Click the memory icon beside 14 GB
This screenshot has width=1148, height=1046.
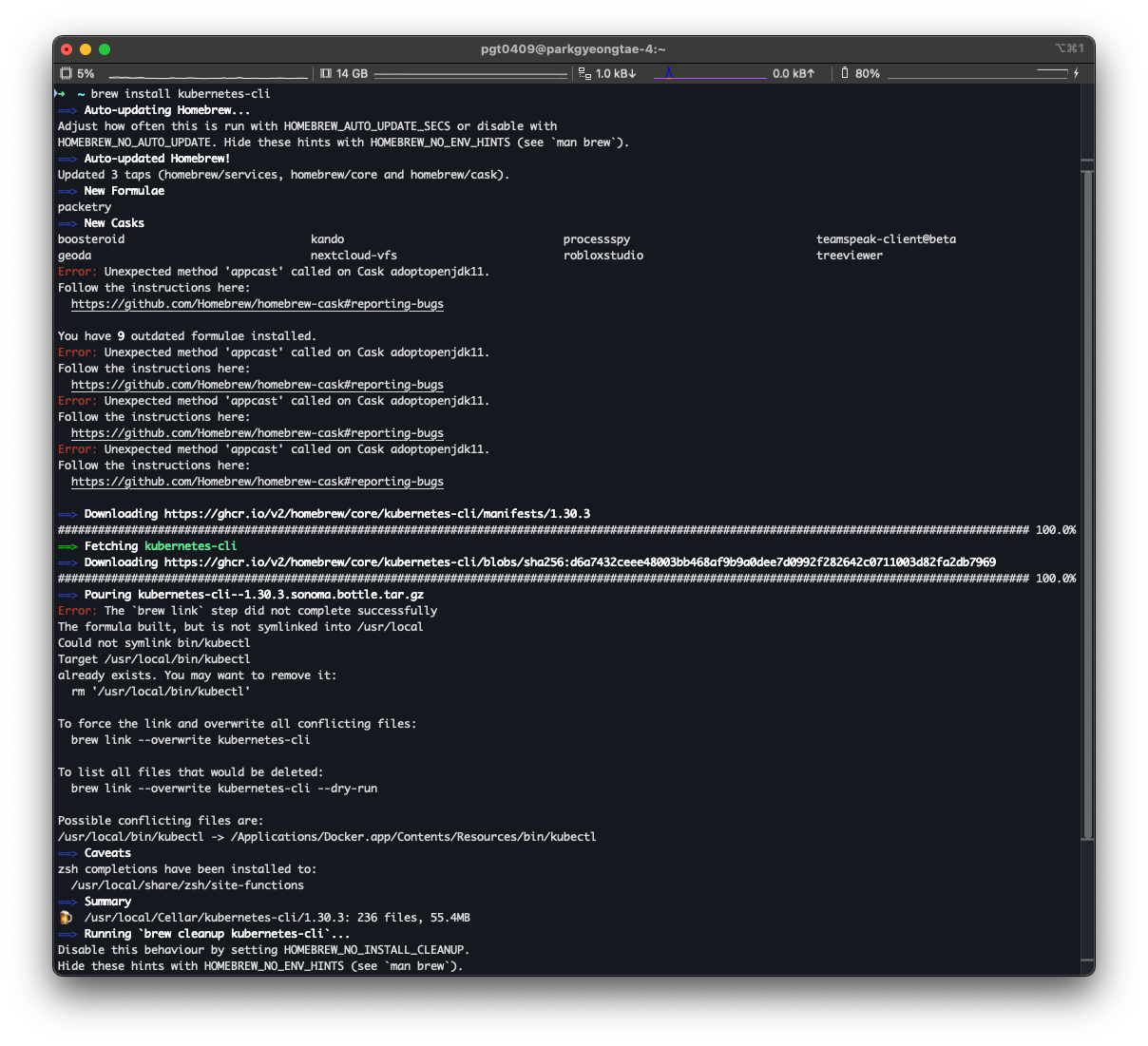tap(326, 73)
